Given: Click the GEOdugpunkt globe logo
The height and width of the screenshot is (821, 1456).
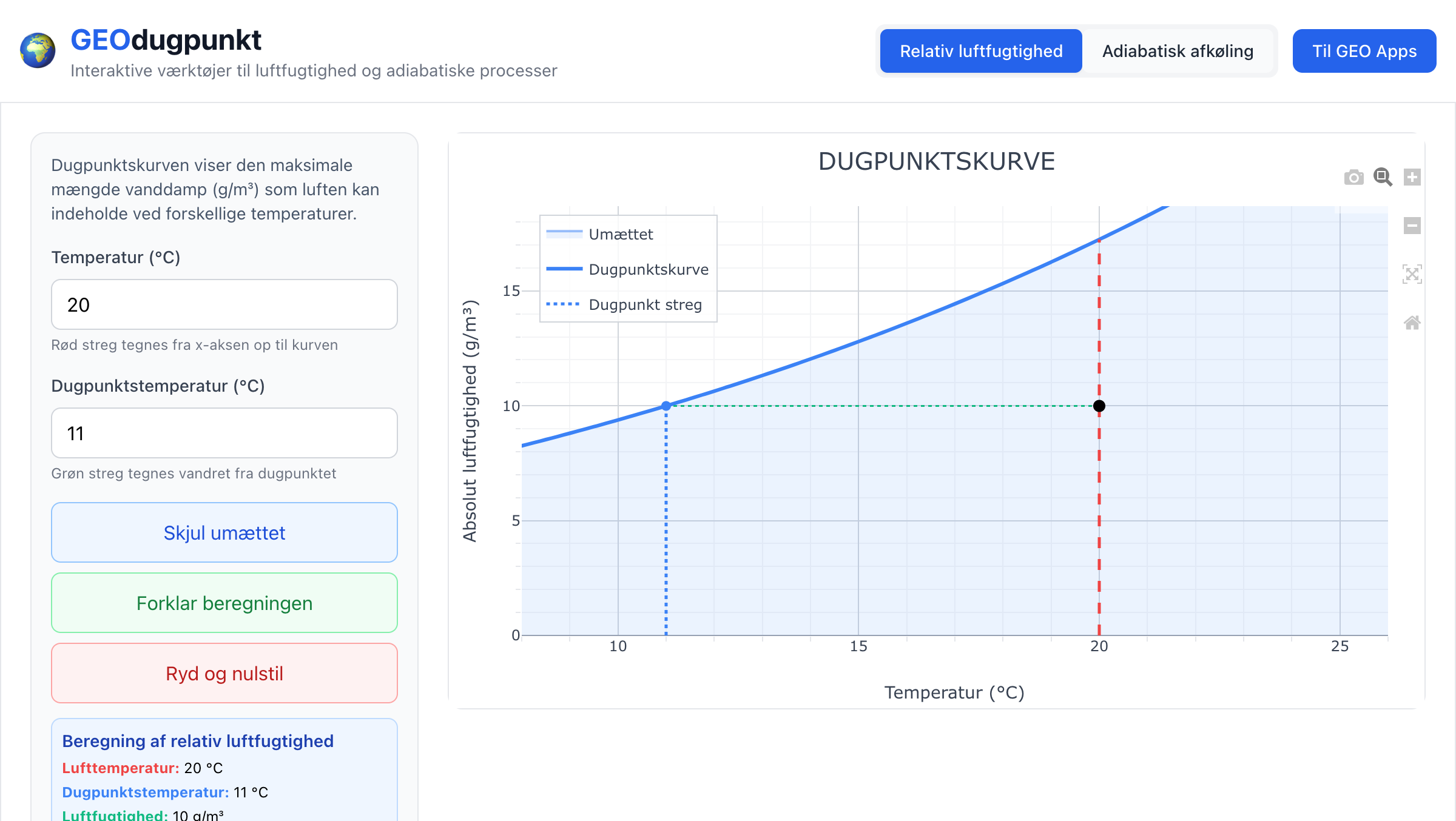Looking at the screenshot, I should tap(38, 51).
